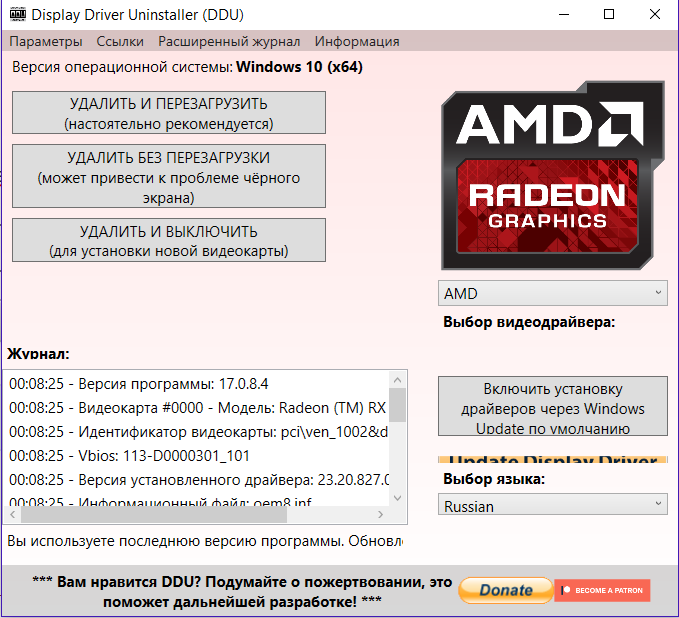This screenshot has height=618, width=679.
Task: Click УДАЛИТЬ БЕЗ ПЕРЕЗАГРУЗКИ button
Action: coord(169,176)
